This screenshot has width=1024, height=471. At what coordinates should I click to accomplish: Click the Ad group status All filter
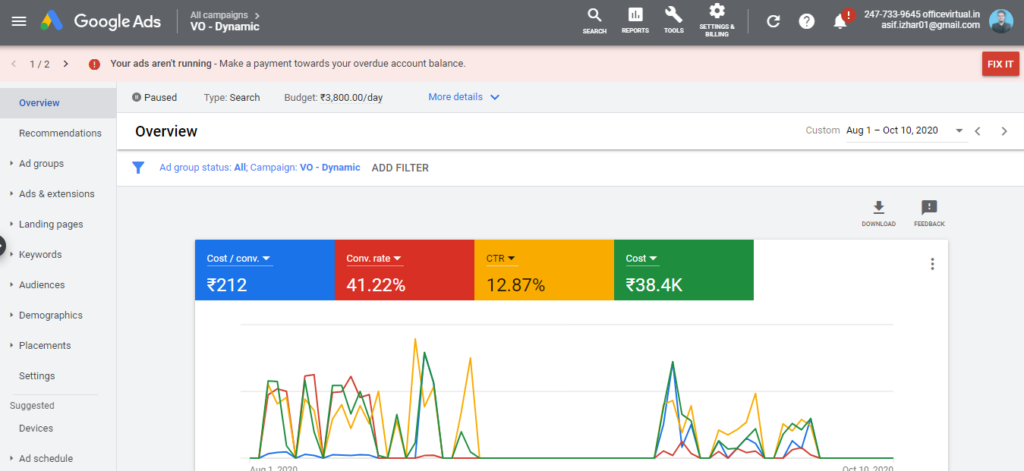coord(203,167)
